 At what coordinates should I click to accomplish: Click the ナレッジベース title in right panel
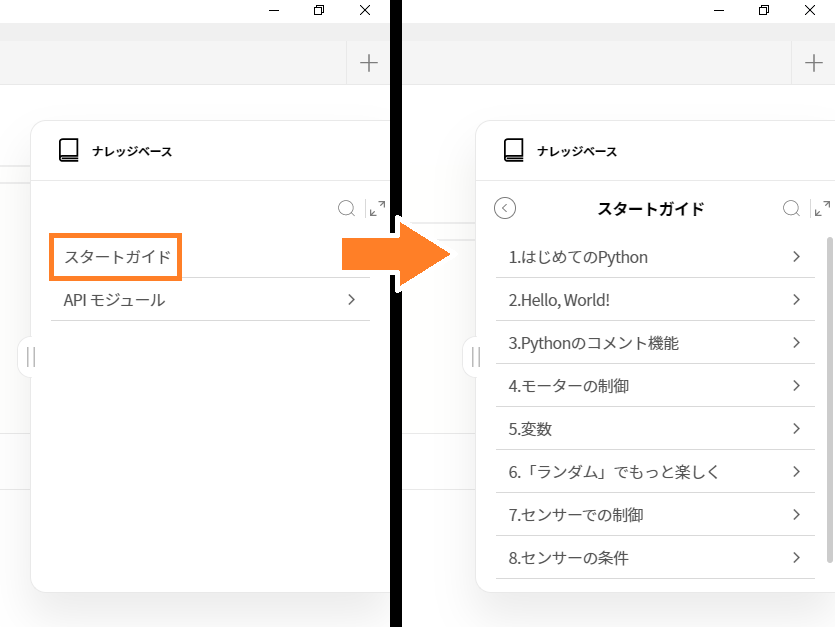(577, 151)
